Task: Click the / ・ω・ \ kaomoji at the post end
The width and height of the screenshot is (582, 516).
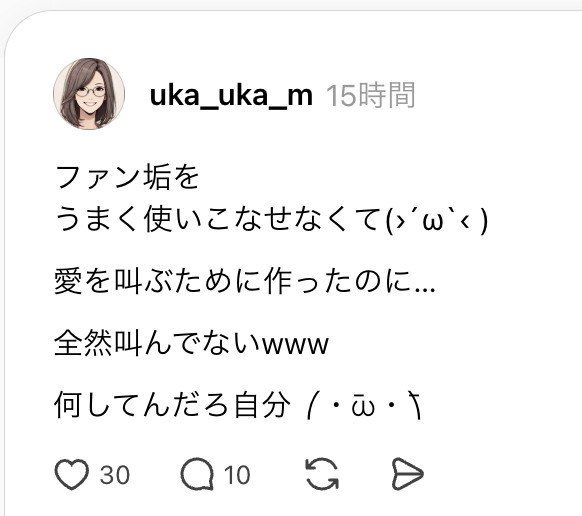Action: [365, 406]
